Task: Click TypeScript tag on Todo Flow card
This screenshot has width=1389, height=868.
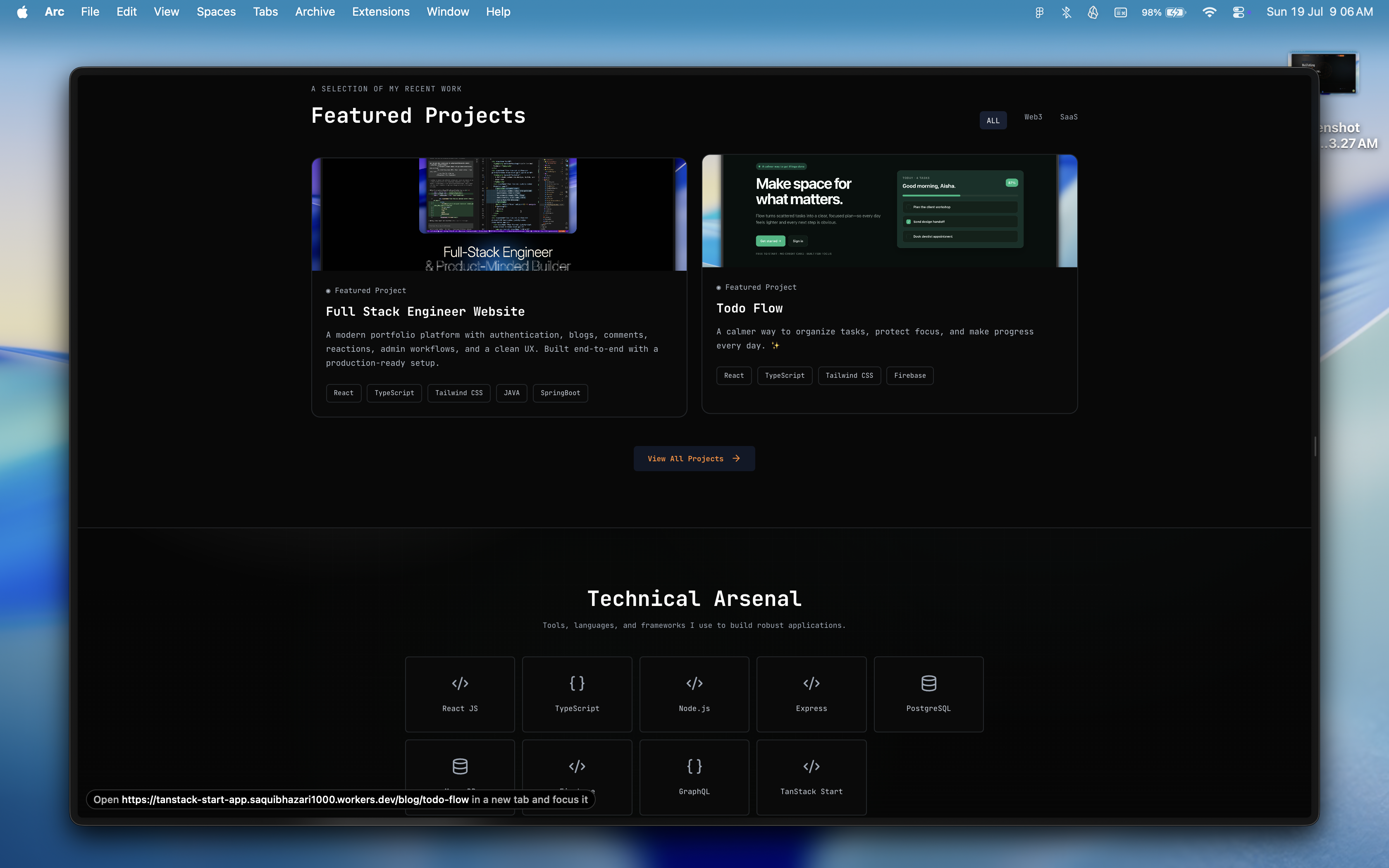Action: [x=785, y=376]
